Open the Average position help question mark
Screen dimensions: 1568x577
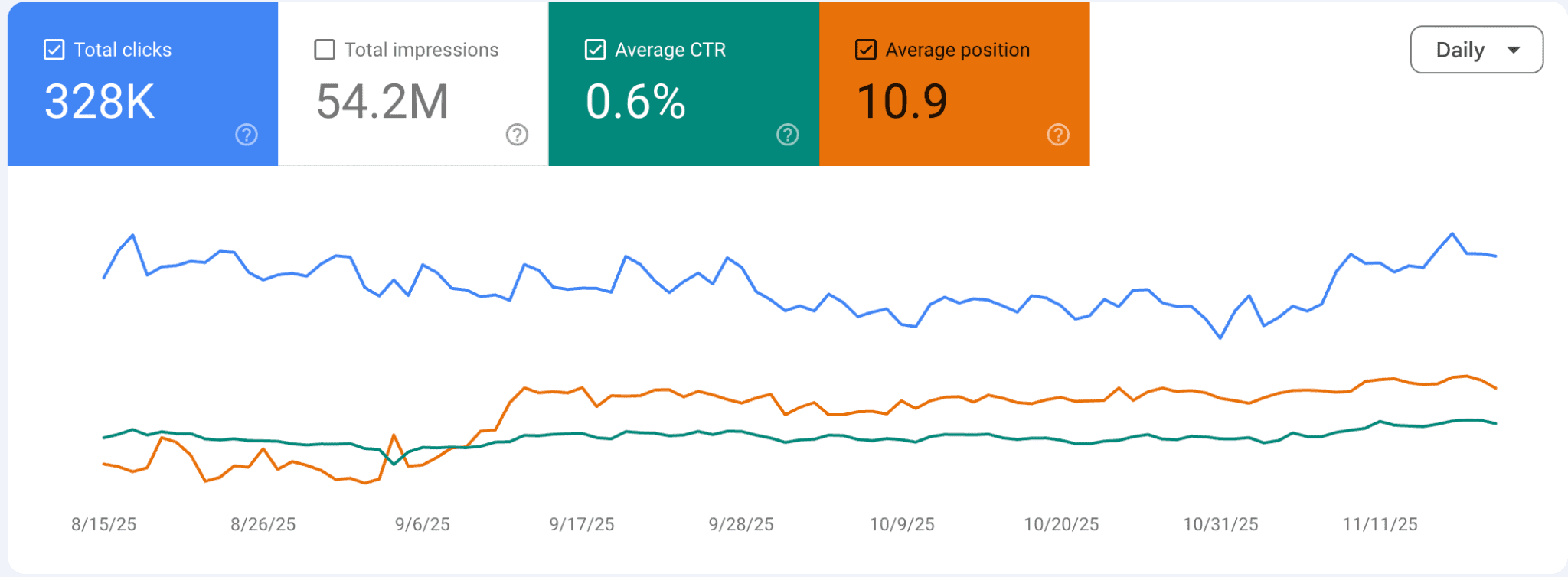click(1057, 135)
